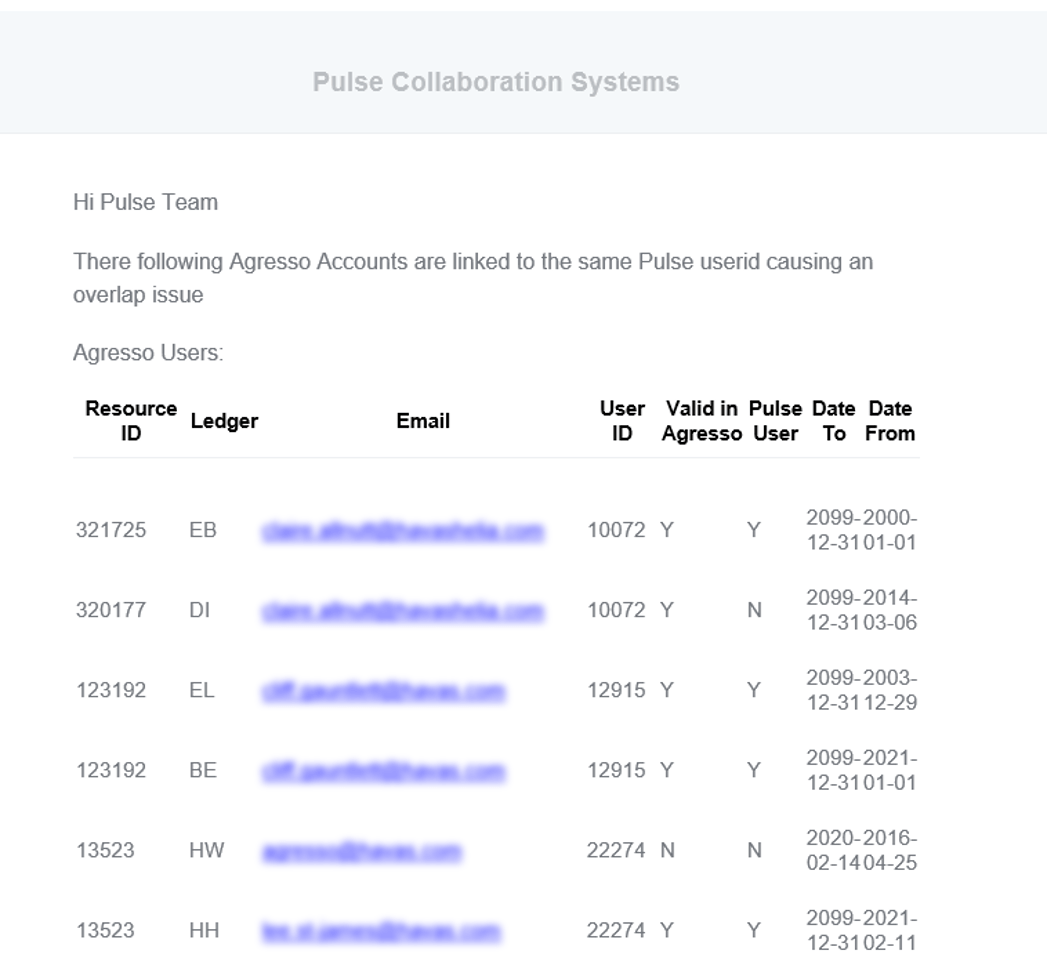Select user ID 22274 in HW row

pyautogui.click(x=616, y=850)
